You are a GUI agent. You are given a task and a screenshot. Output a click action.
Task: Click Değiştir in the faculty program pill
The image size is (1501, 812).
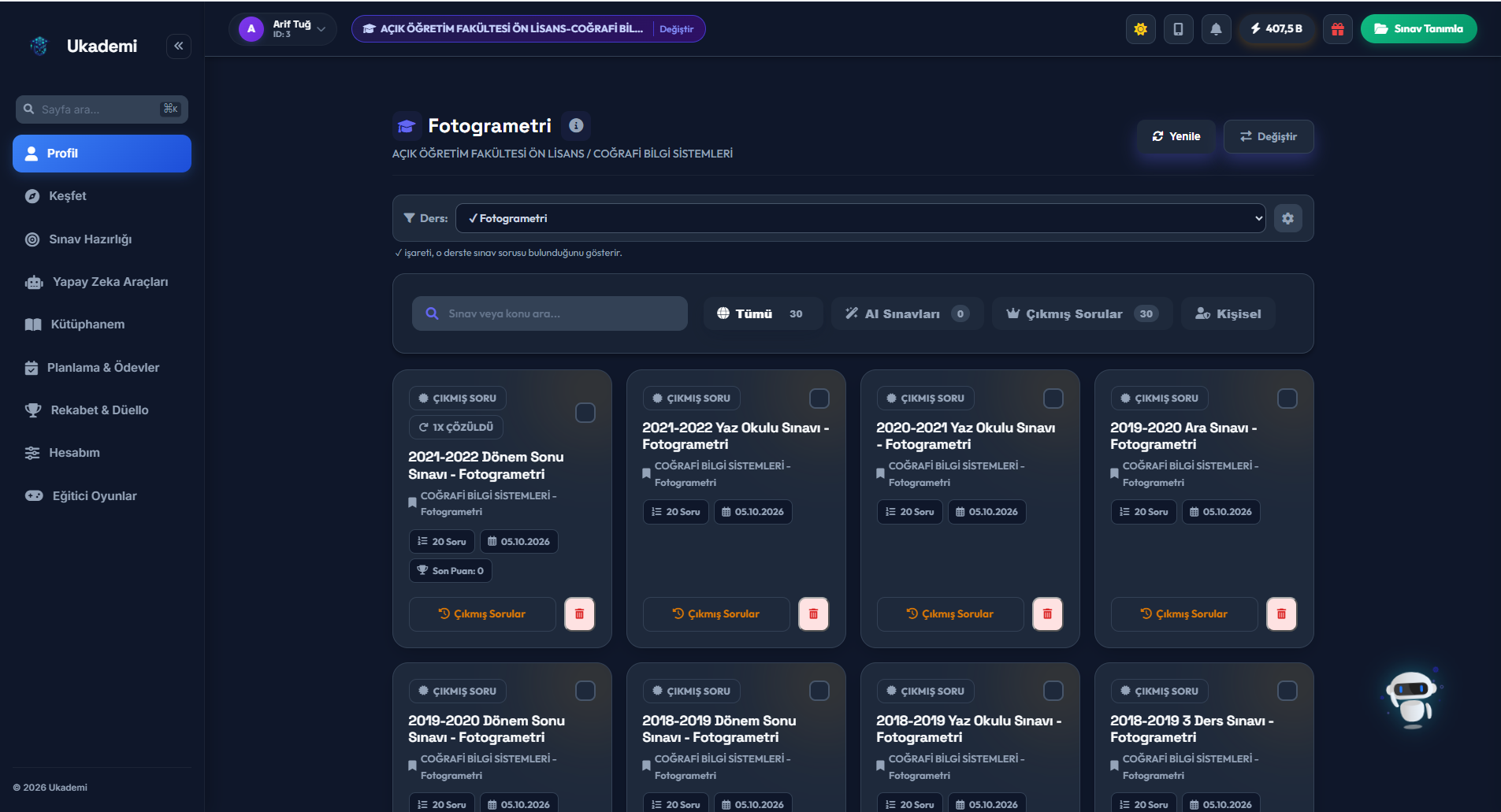tap(676, 29)
